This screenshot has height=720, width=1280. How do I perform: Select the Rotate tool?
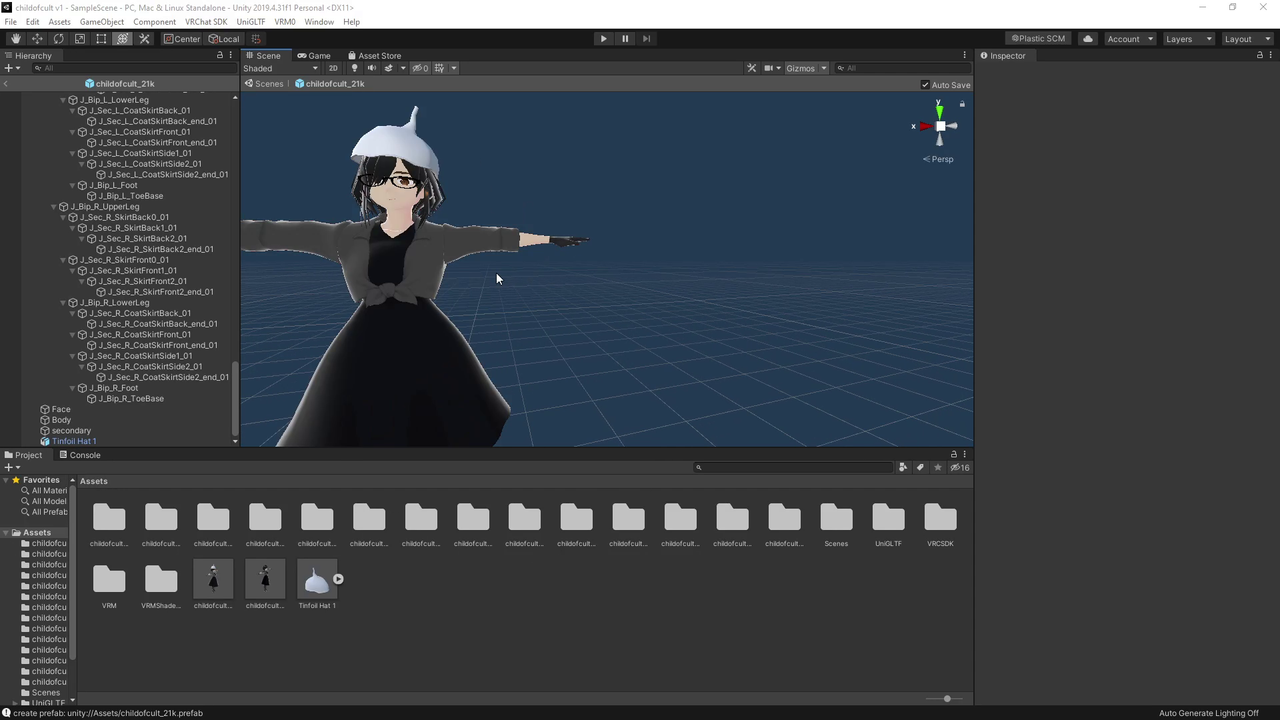59,39
